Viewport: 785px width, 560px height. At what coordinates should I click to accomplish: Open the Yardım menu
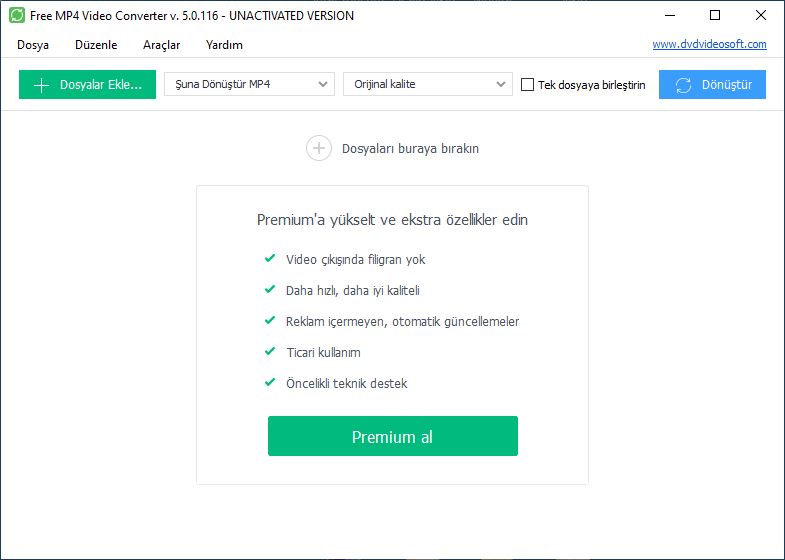point(224,45)
